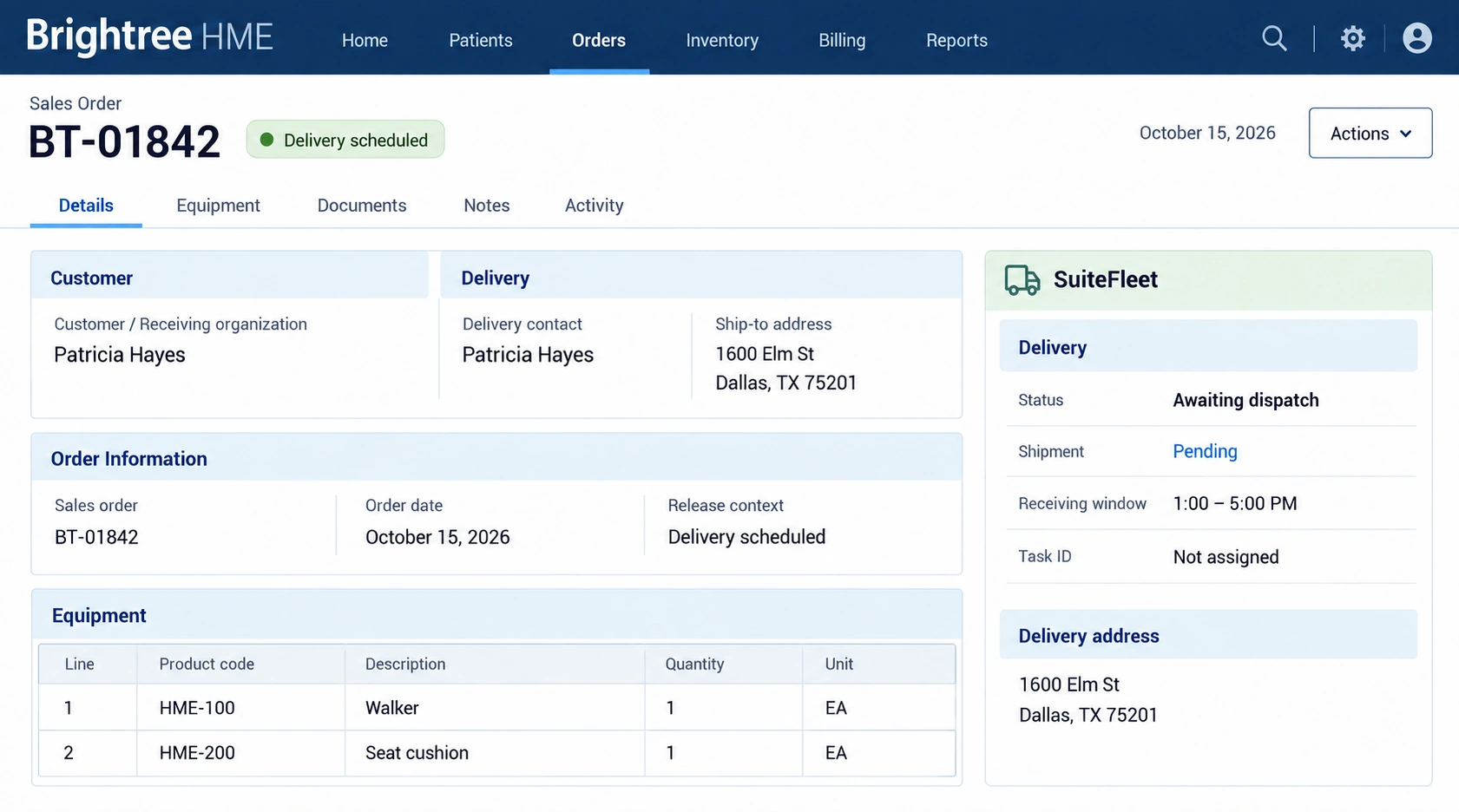The height and width of the screenshot is (812, 1459).
Task: Select the Orders menu item
Action: 599,40
